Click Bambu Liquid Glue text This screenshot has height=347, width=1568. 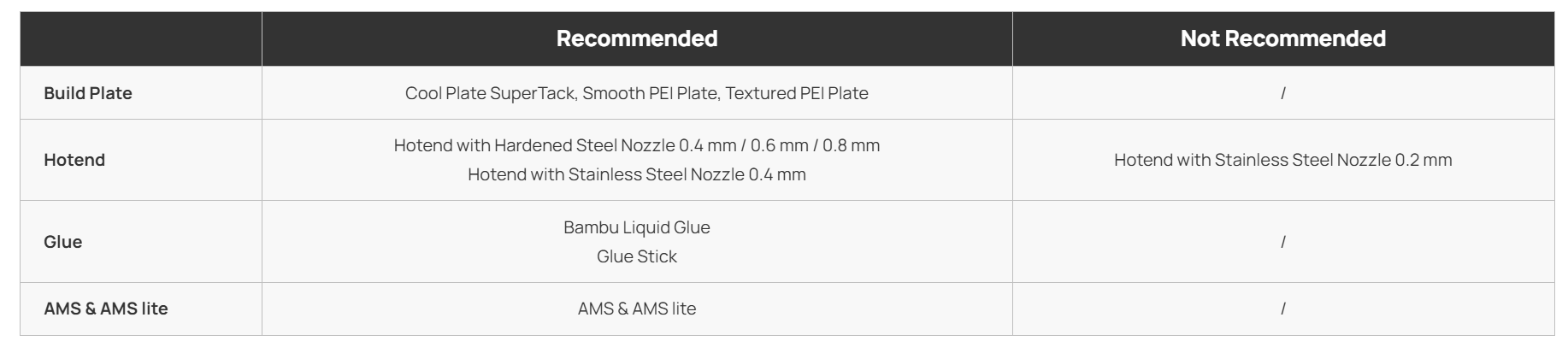(637, 227)
